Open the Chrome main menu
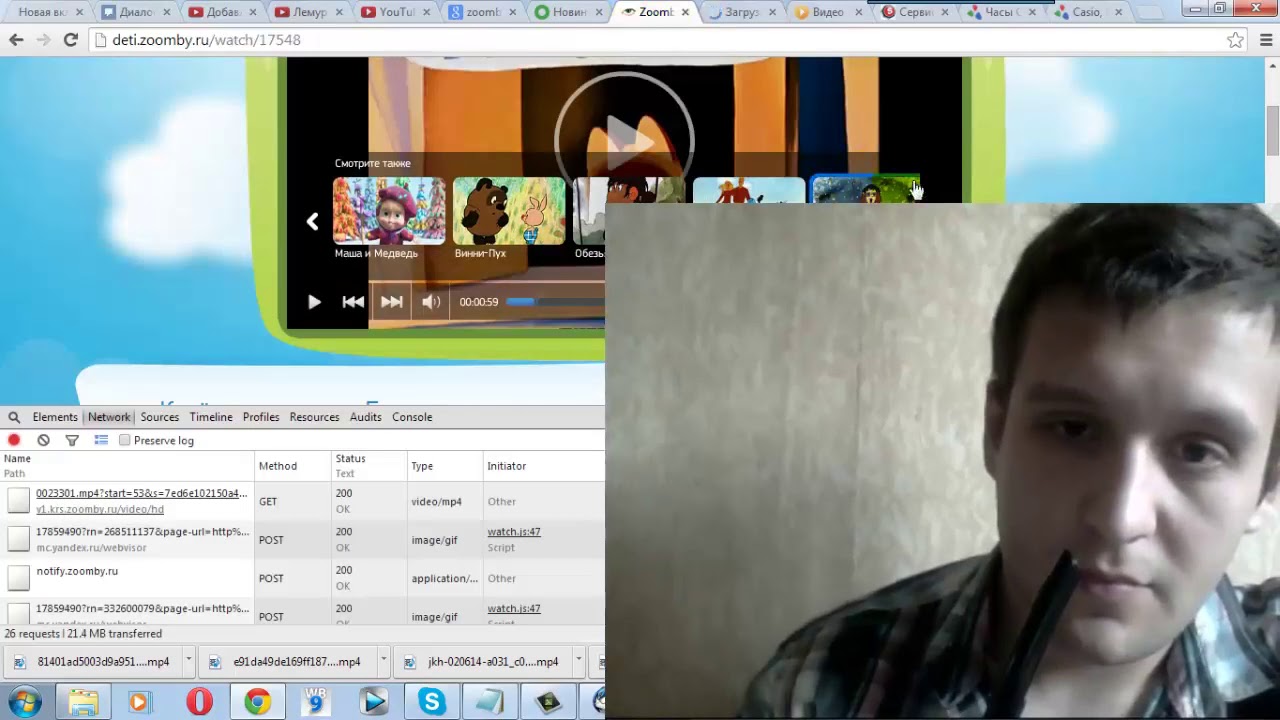The width and height of the screenshot is (1280, 720). pyautogui.click(x=1266, y=40)
